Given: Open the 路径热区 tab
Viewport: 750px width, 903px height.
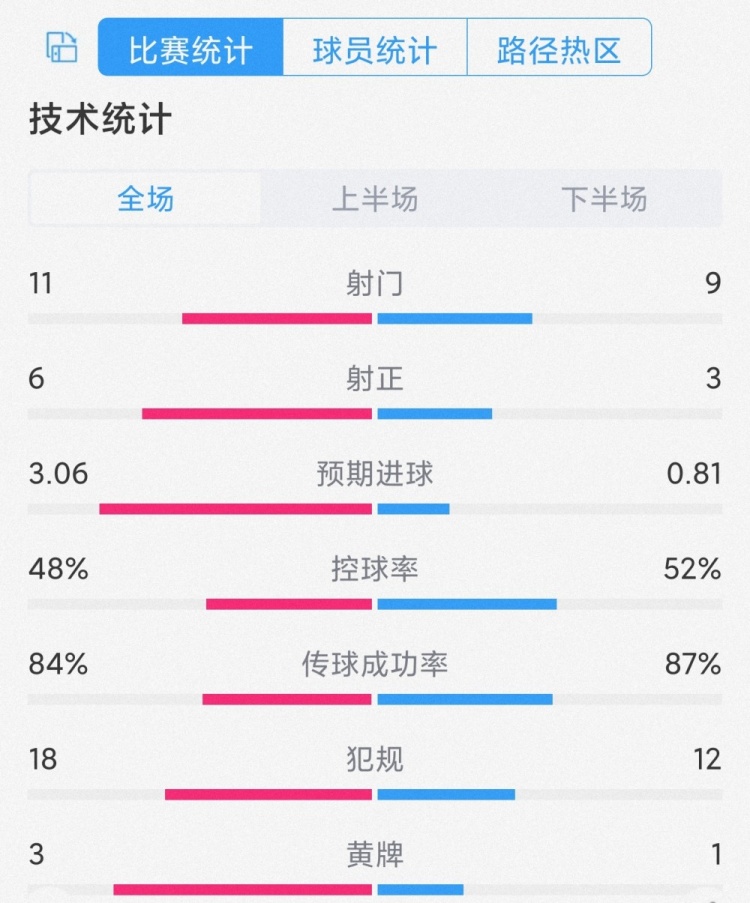Looking at the screenshot, I should [x=558, y=47].
